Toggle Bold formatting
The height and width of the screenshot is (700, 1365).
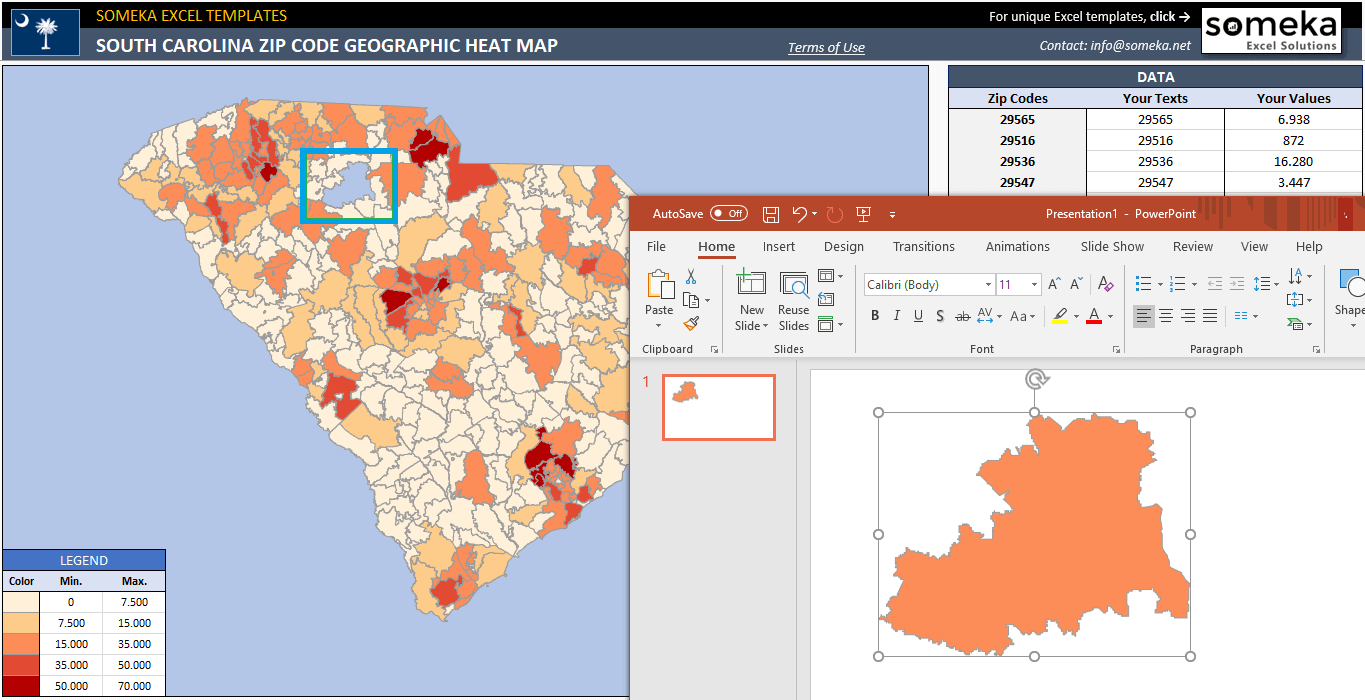[x=875, y=315]
